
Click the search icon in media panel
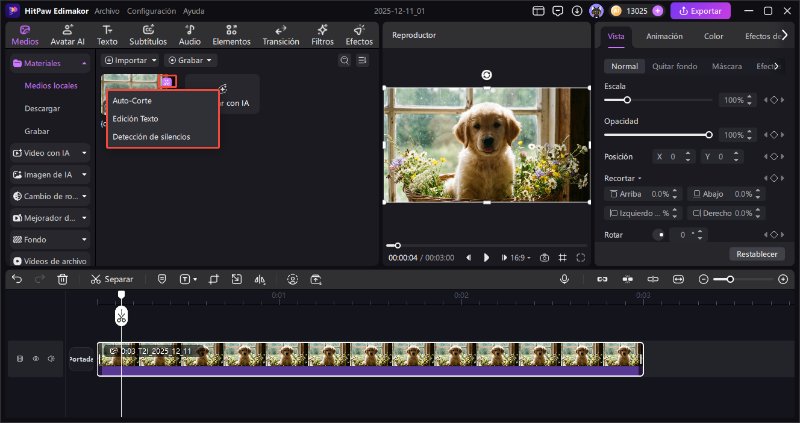pos(344,60)
